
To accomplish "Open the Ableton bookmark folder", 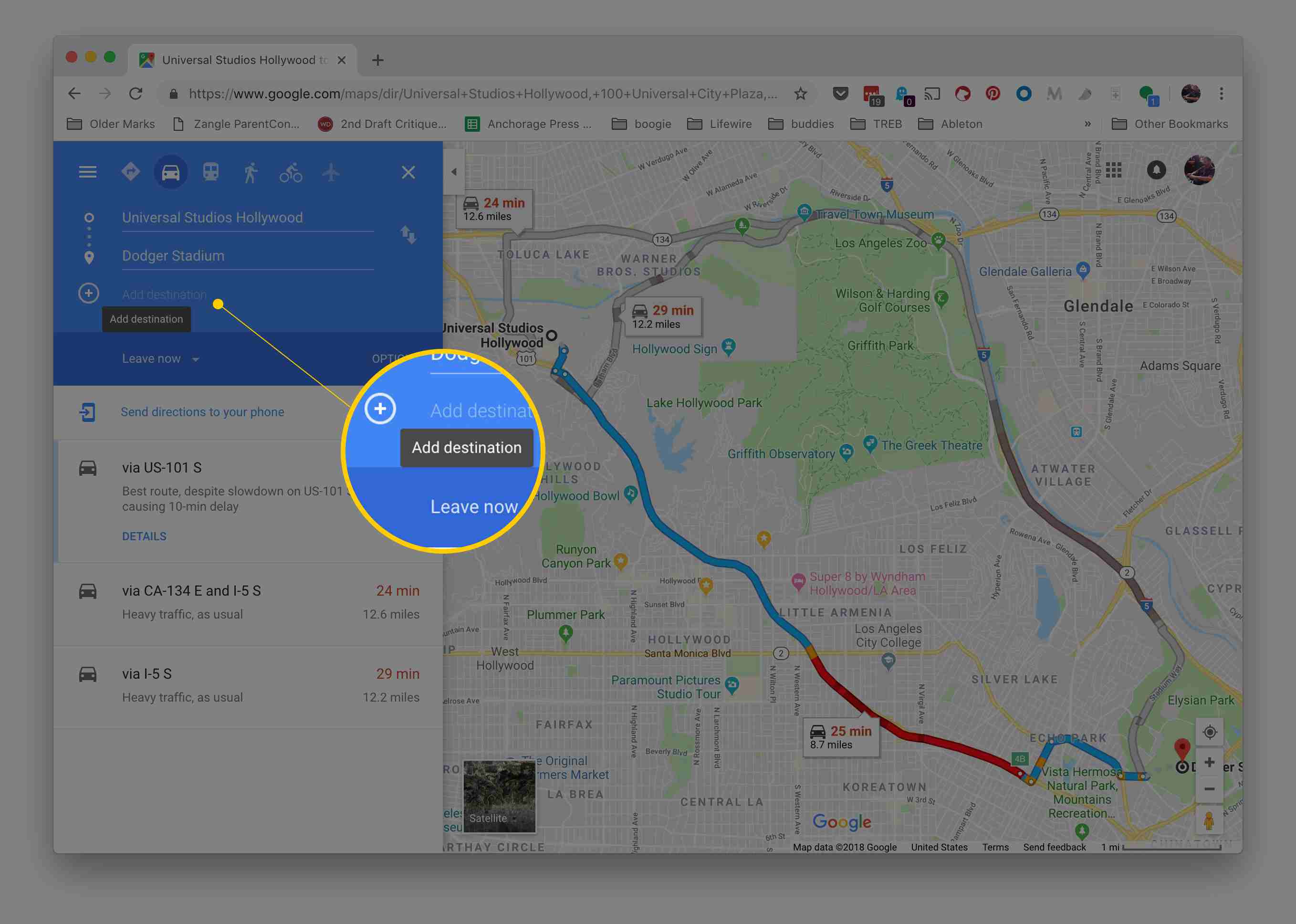I will click(x=950, y=124).
